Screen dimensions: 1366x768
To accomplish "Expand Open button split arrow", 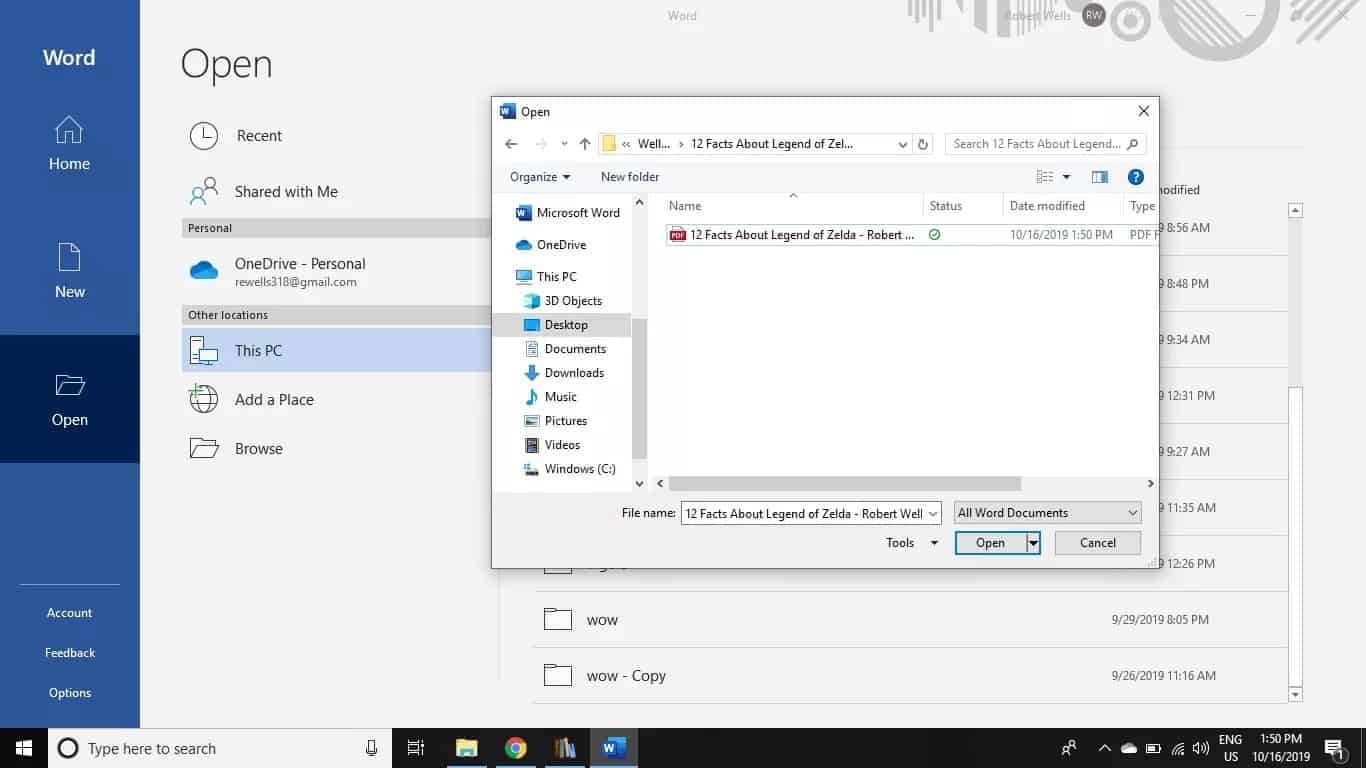I will click(1033, 543).
